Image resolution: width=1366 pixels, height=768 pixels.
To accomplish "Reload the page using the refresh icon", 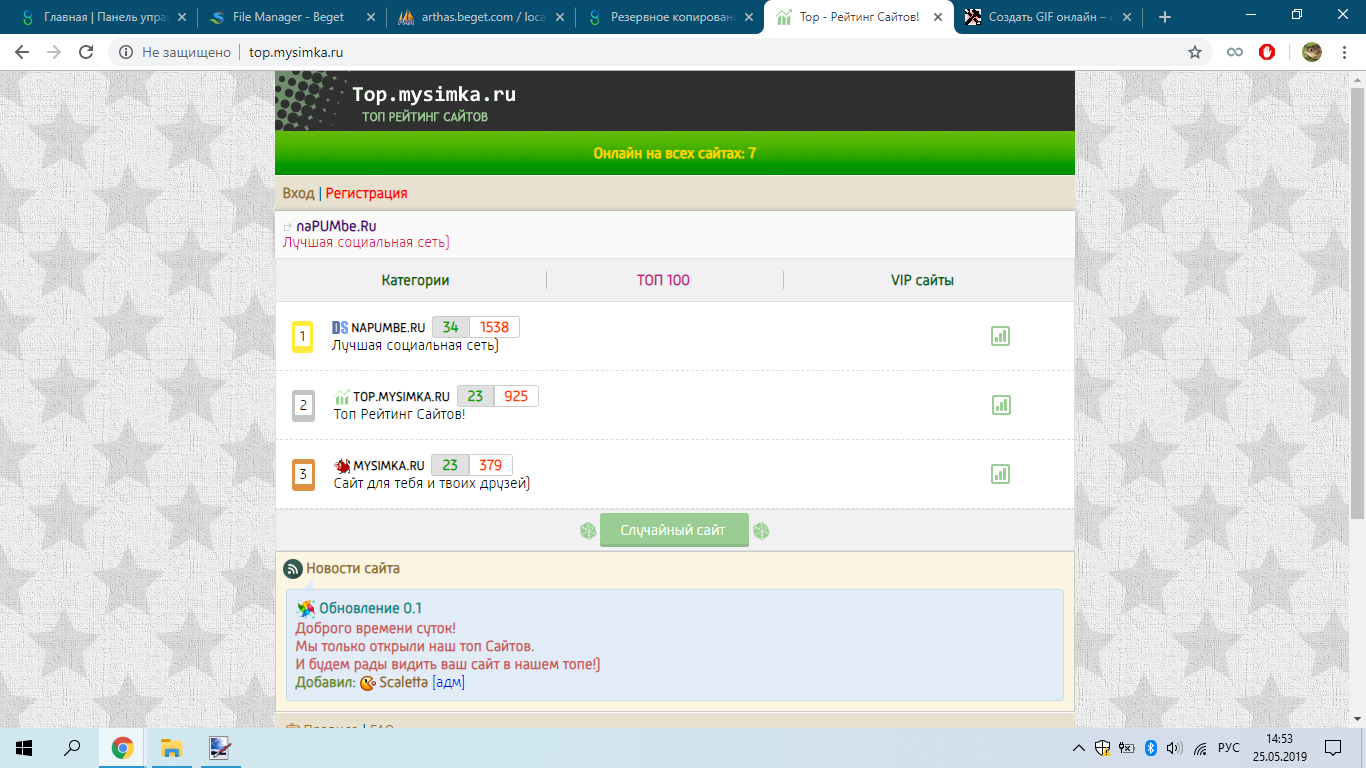I will pos(86,52).
